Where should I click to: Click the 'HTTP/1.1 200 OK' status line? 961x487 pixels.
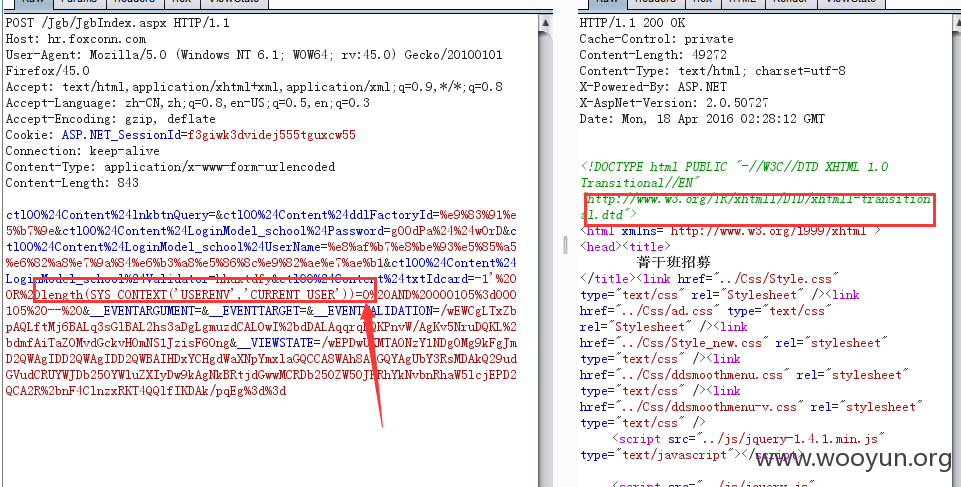click(632, 23)
